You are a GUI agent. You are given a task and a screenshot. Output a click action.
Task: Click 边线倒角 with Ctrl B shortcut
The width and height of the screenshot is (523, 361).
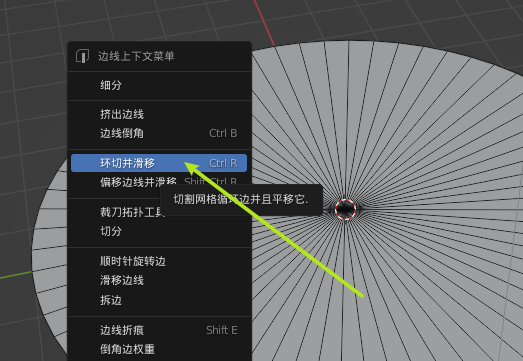tap(159, 133)
